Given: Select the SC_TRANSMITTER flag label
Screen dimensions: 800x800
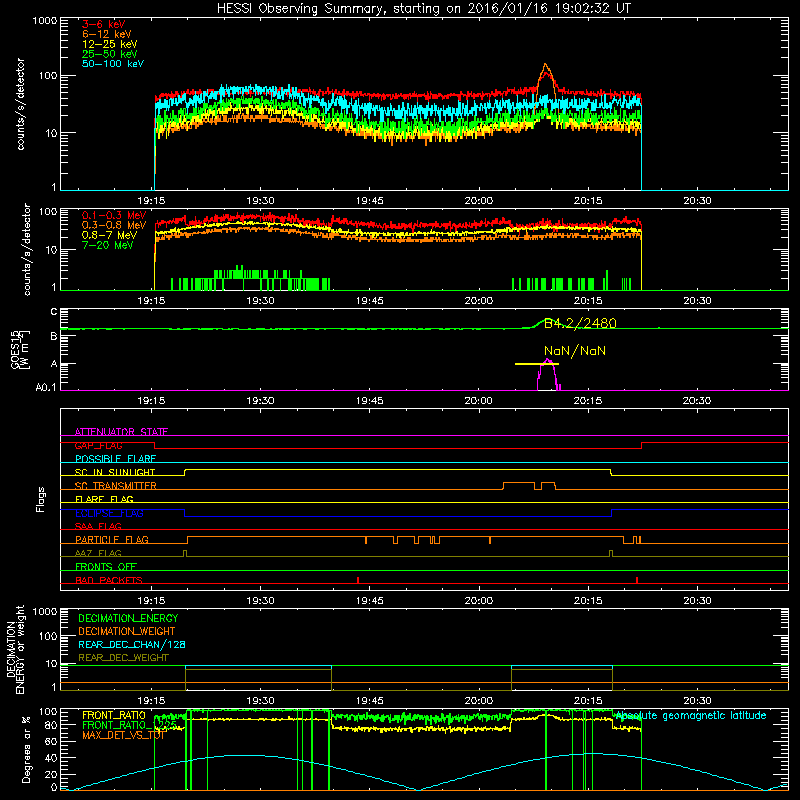Looking at the screenshot, I should coord(116,486).
